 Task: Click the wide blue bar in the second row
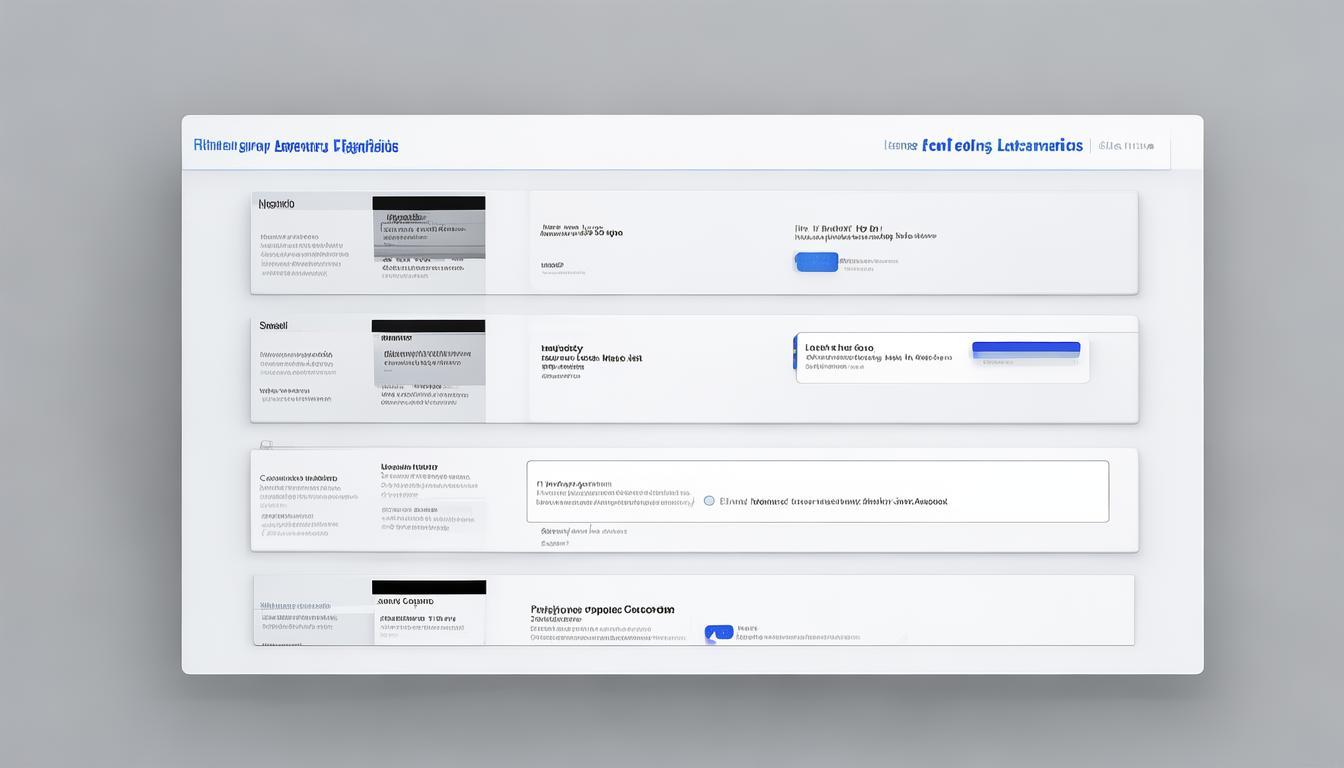coord(1025,349)
